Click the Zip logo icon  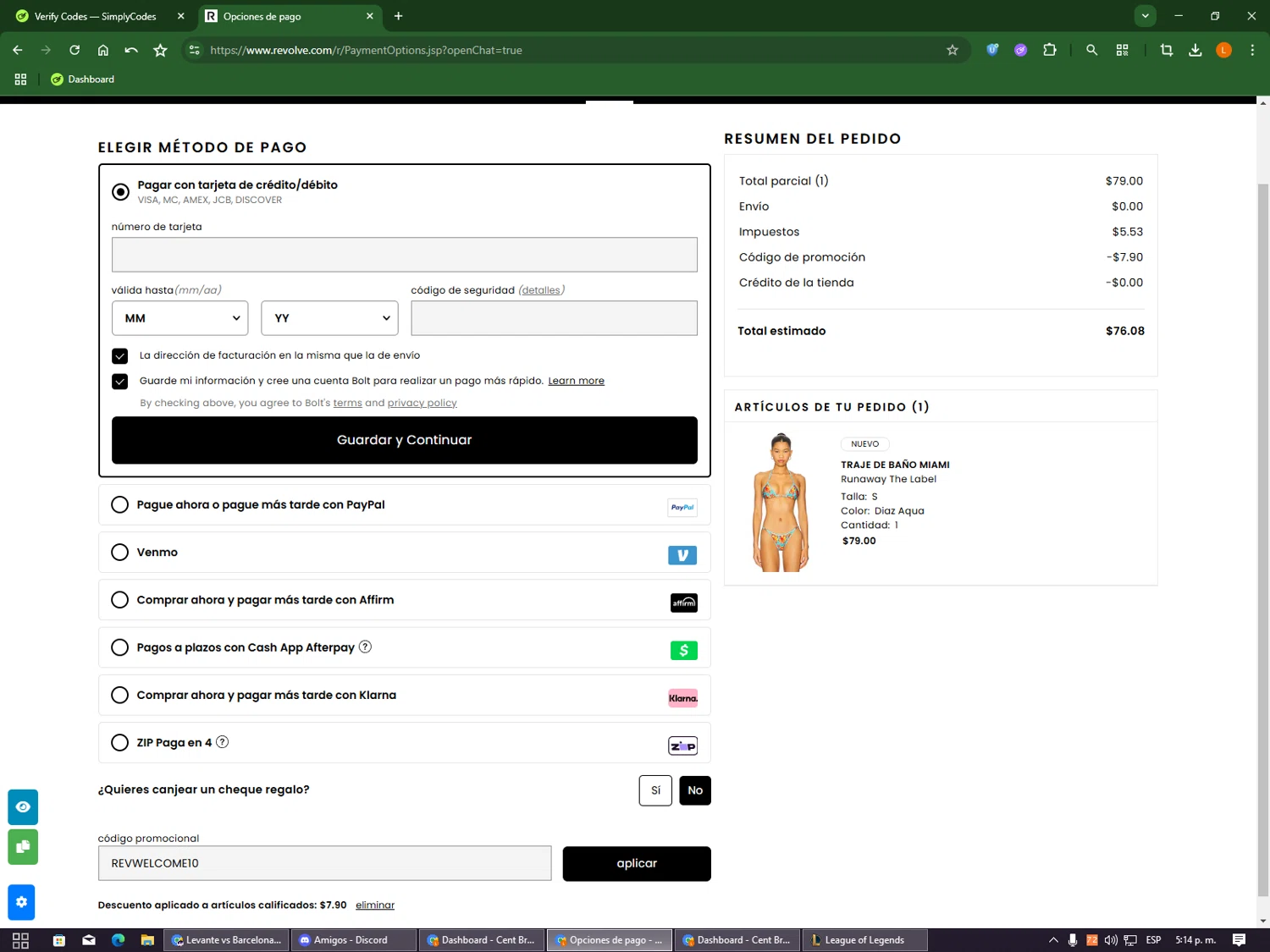pyautogui.click(x=683, y=746)
